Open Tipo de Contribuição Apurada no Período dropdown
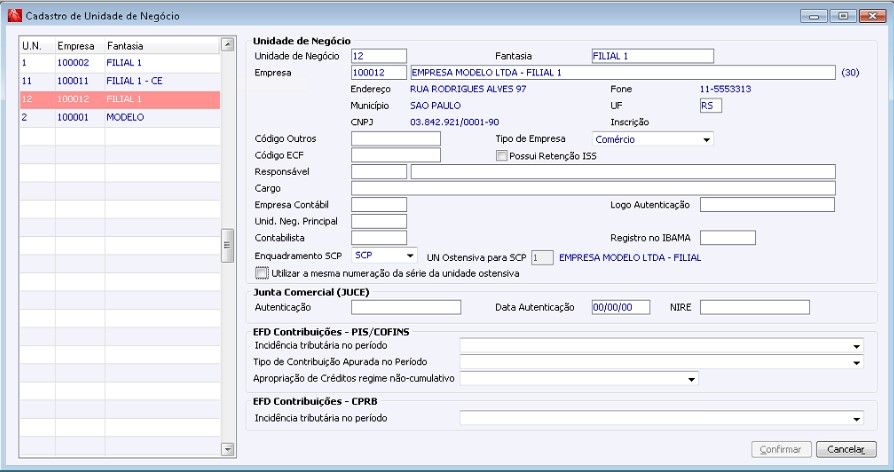Viewport: 894px width, 472px height. click(661, 362)
